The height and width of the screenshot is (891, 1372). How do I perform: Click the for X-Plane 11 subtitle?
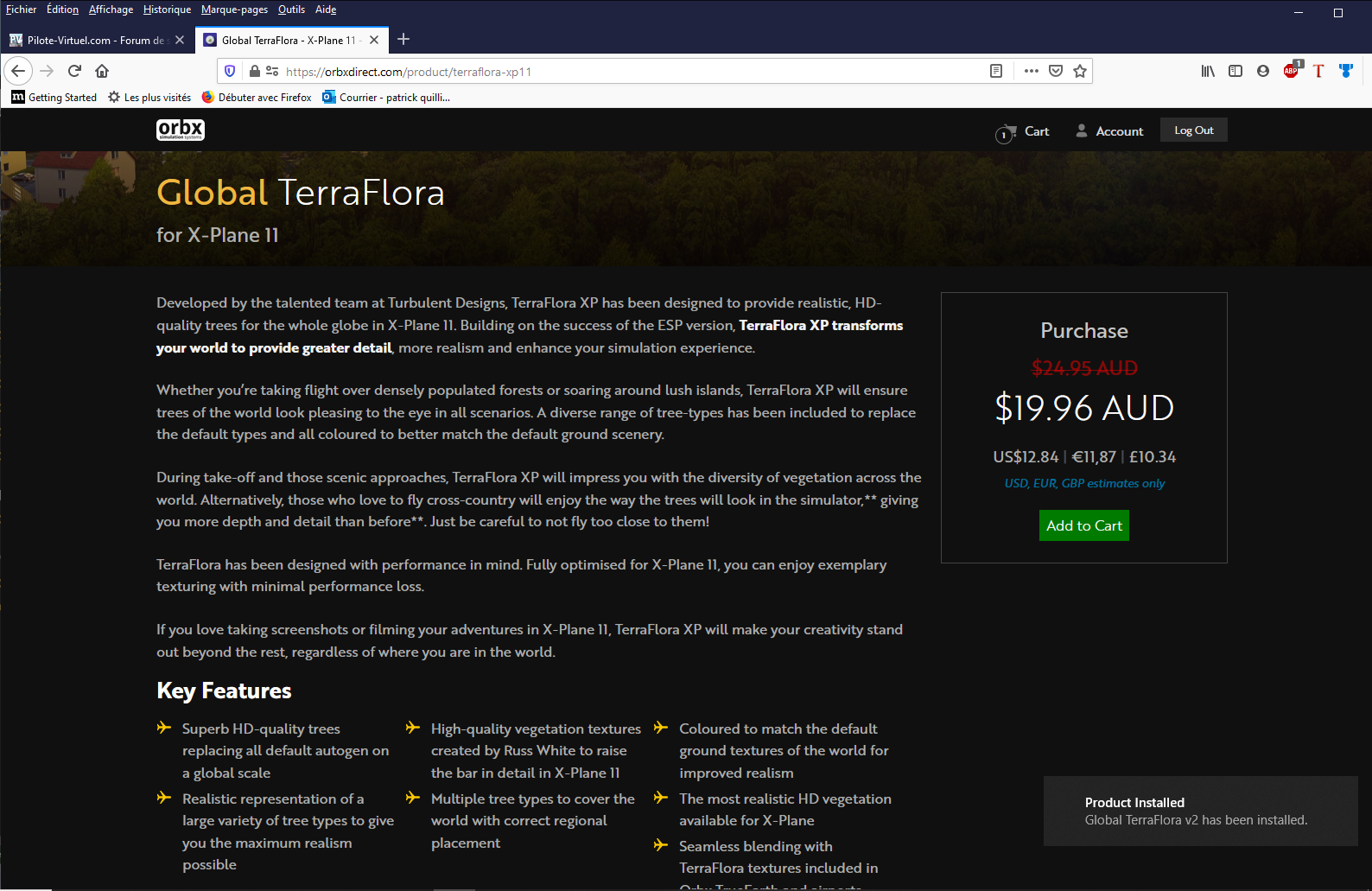pyautogui.click(x=218, y=235)
